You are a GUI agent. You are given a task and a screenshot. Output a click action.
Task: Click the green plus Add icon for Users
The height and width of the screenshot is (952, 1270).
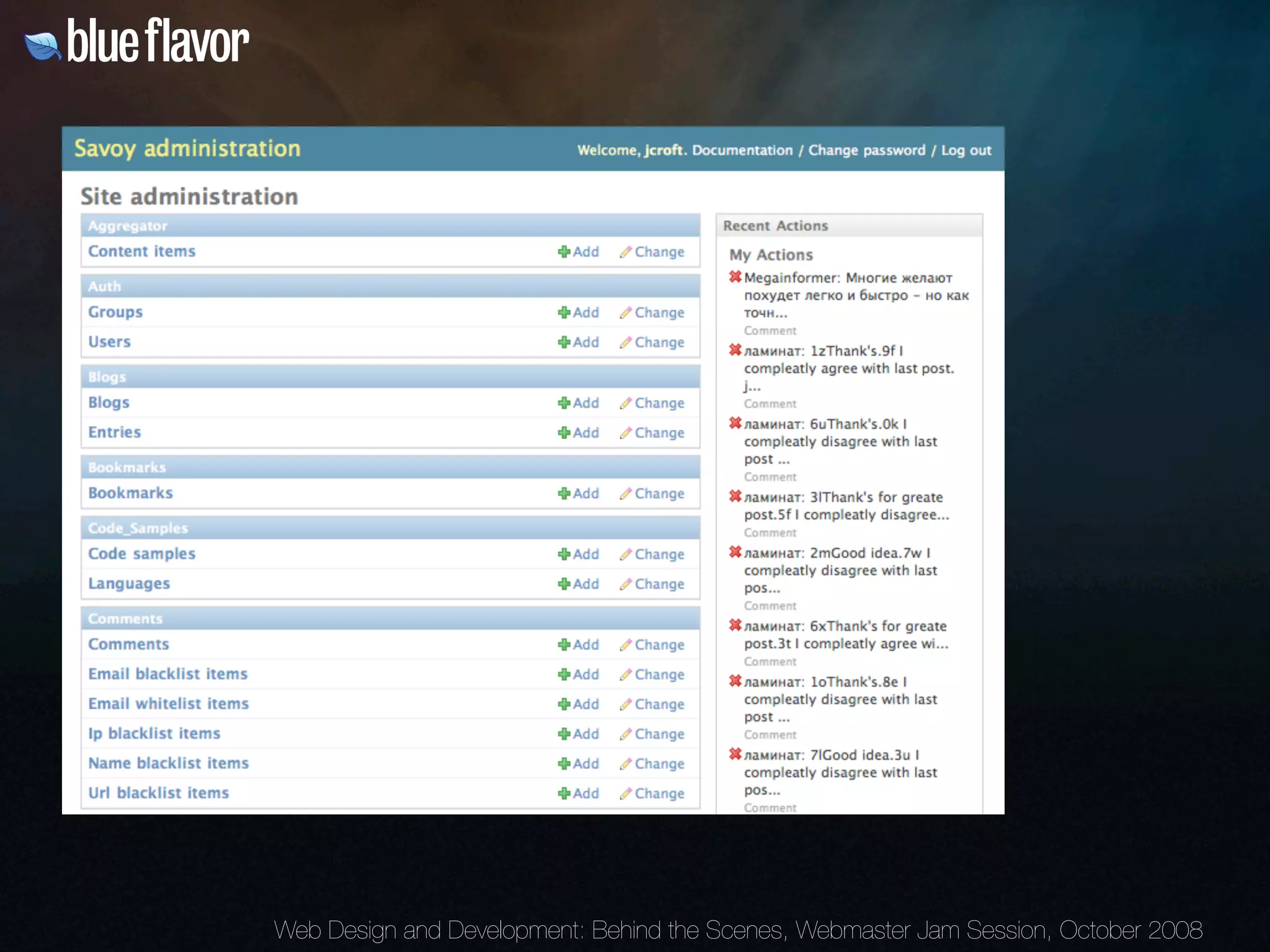(x=564, y=342)
